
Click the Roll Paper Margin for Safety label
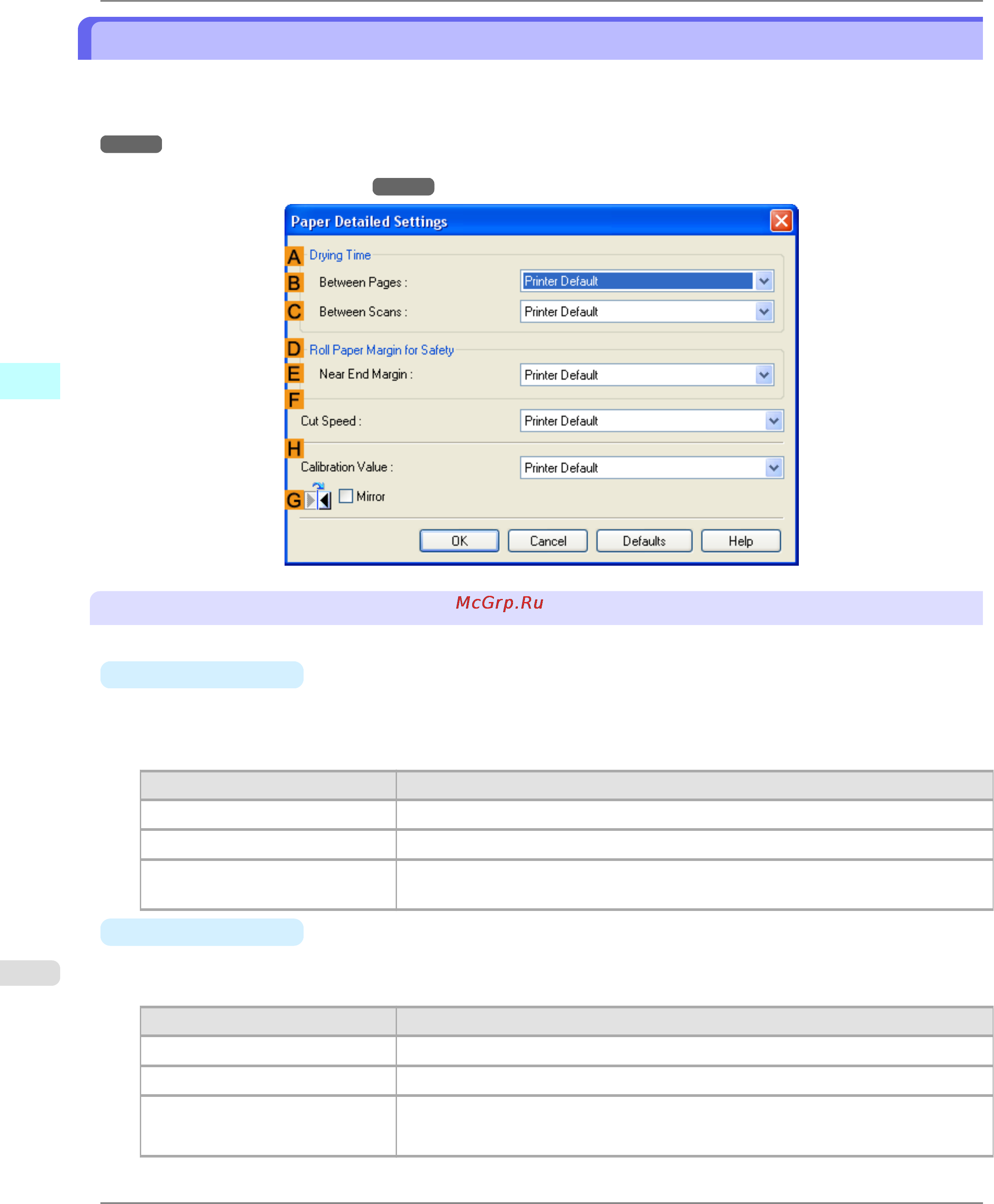[x=381, y=349]
